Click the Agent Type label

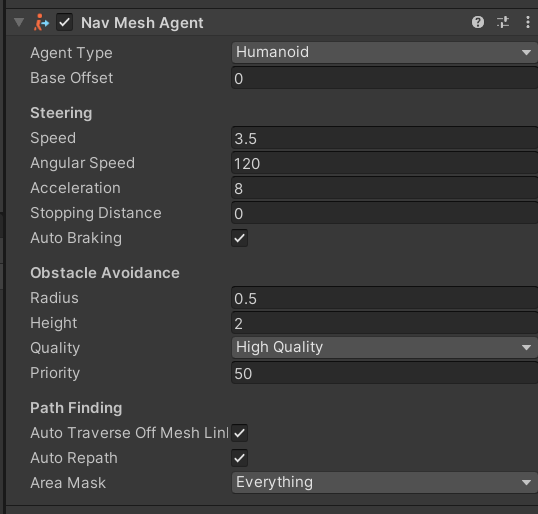click(71, 53)
